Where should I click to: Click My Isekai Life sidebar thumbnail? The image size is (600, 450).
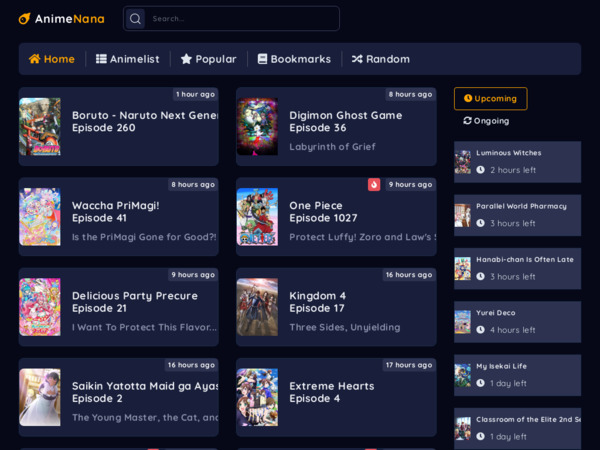[x=463, y=375]
